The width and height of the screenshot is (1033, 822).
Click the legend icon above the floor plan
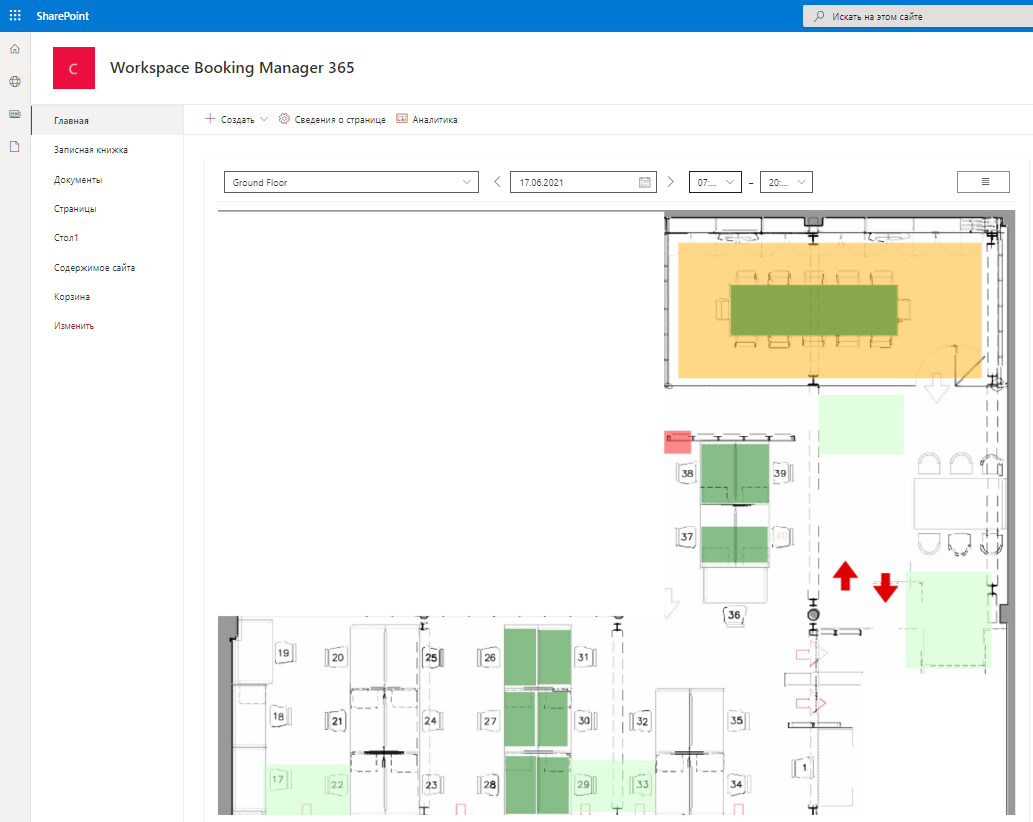pos(983,181)
